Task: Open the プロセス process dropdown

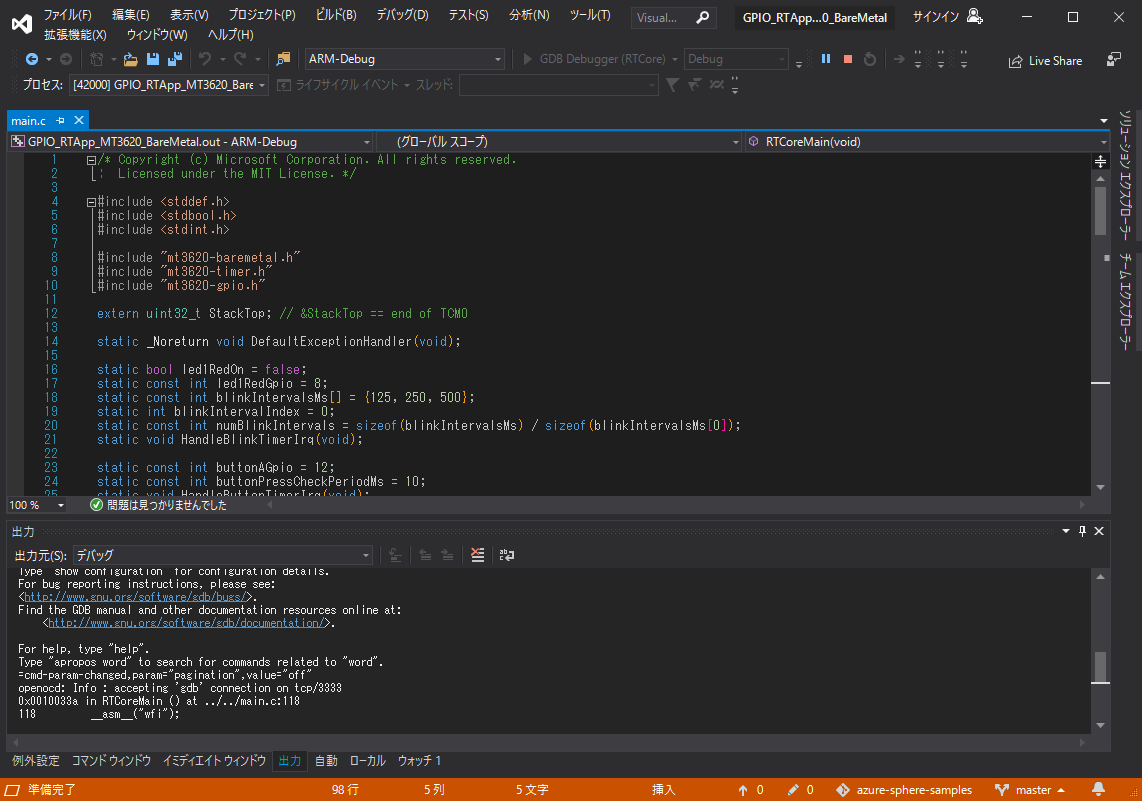Action: [x=169, y=85]
